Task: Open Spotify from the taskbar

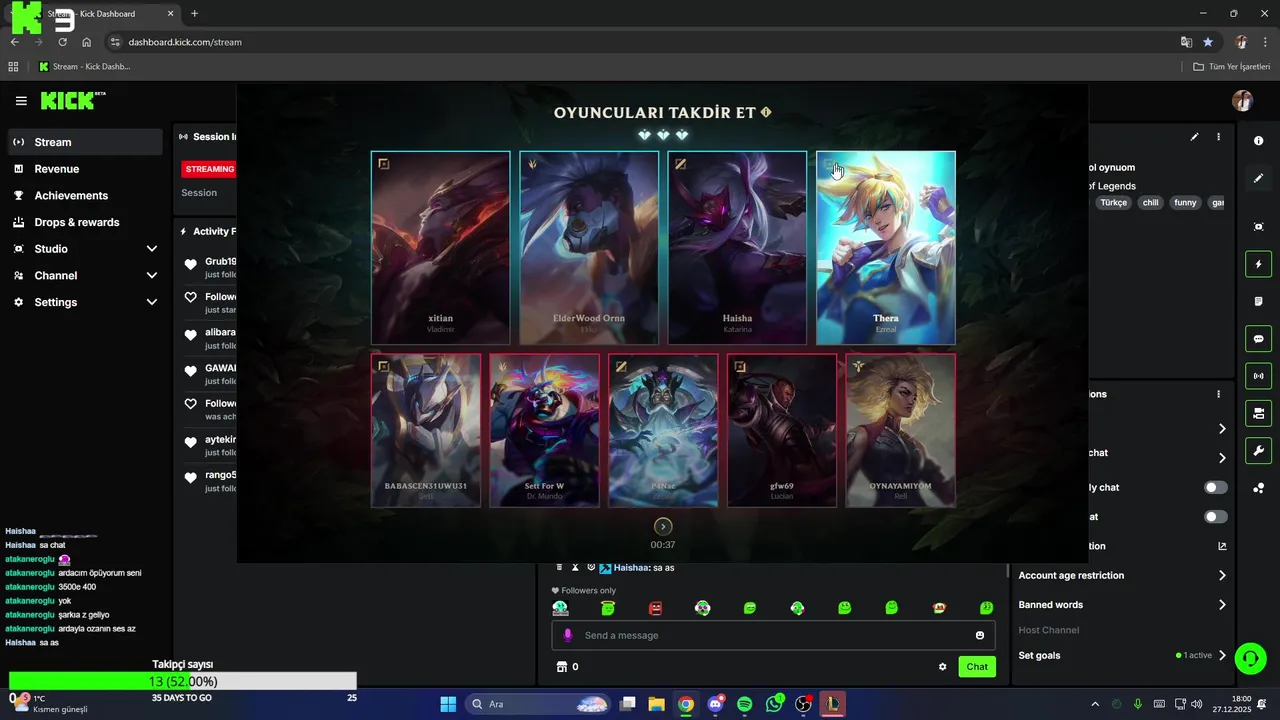Action: pyautogui.click(x=744, y=704)
